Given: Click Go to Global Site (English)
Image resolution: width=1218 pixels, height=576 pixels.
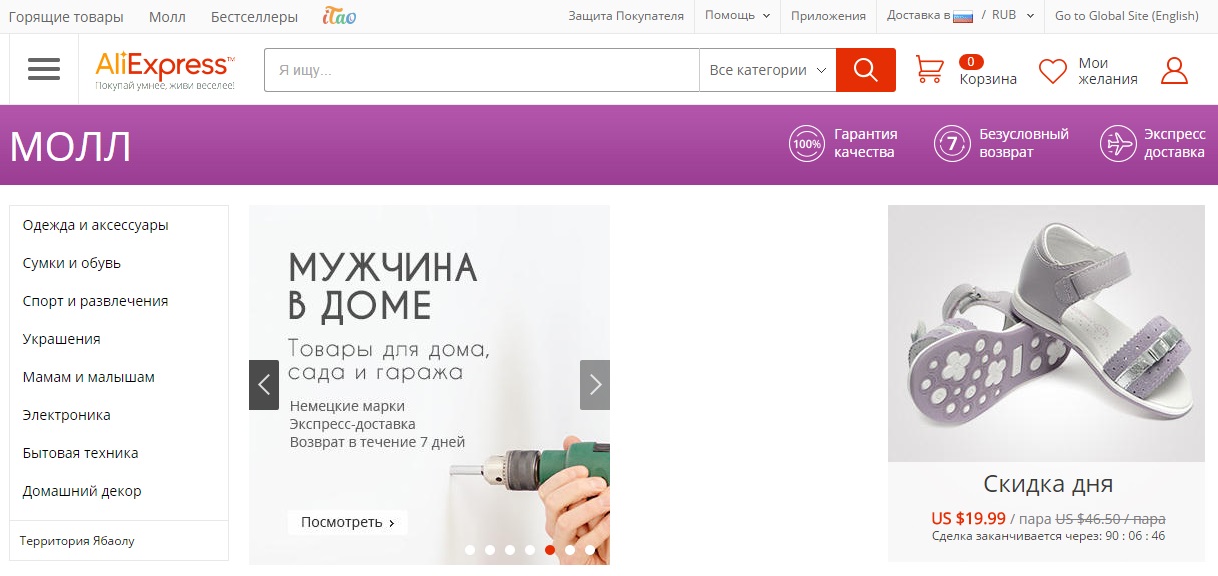Looking at the screenshot, I should [1126, 16].
